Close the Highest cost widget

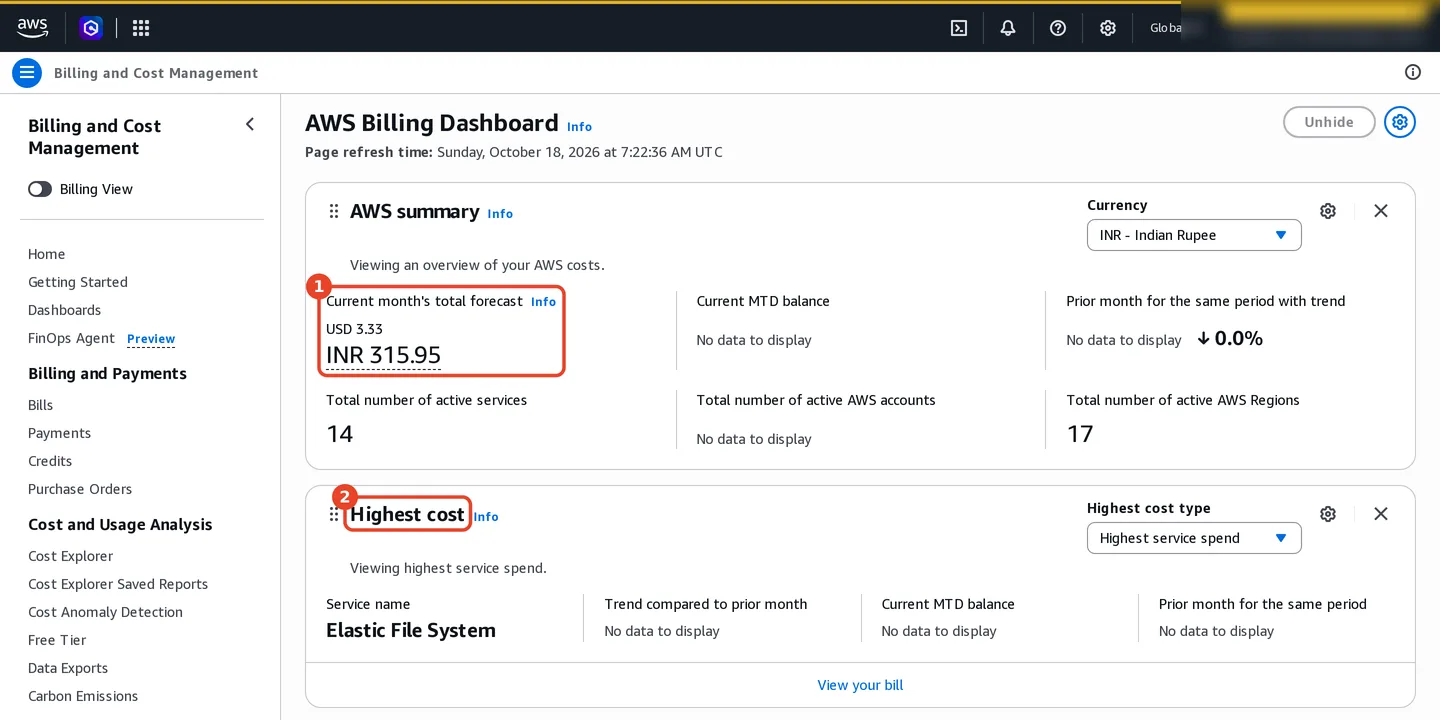pos(1381,514)
